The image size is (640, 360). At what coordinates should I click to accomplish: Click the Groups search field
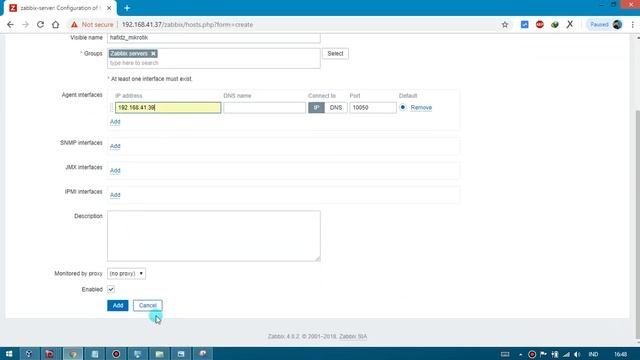(x=214, y=63)
